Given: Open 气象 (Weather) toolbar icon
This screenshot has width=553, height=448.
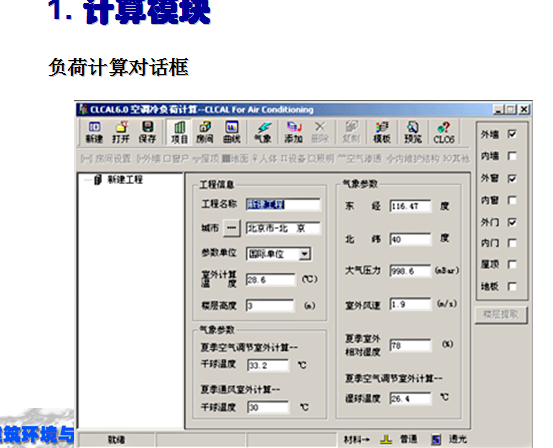Looking at the screenshot, I should 263,132.
